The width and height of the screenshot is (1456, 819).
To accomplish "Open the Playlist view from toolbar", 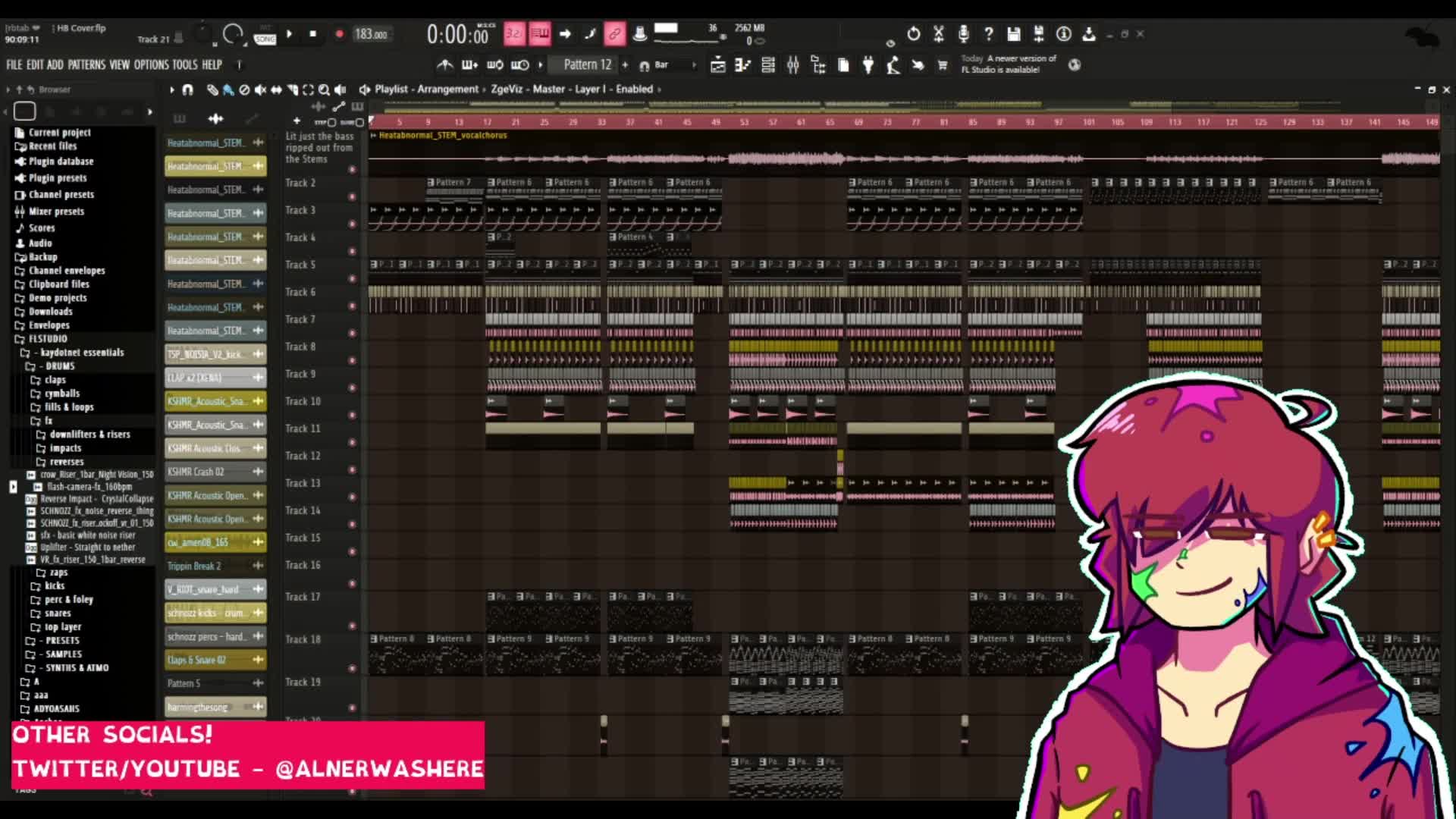I will pos(717,65).
